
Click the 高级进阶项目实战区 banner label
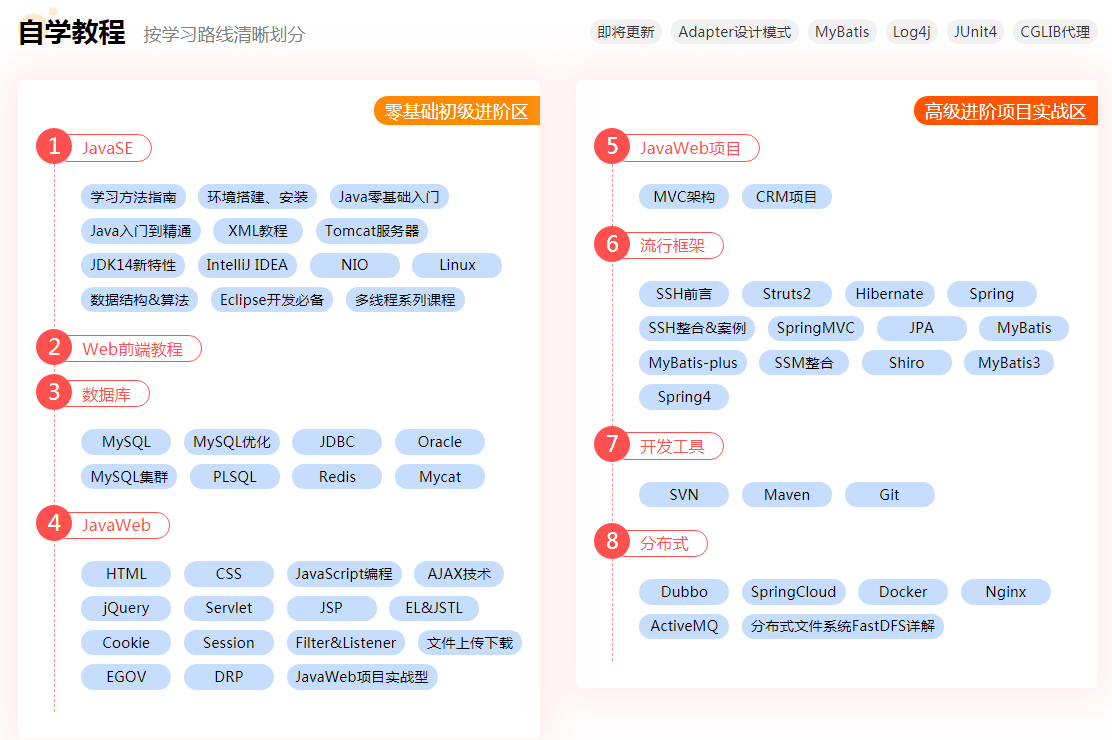point(1005,111)
